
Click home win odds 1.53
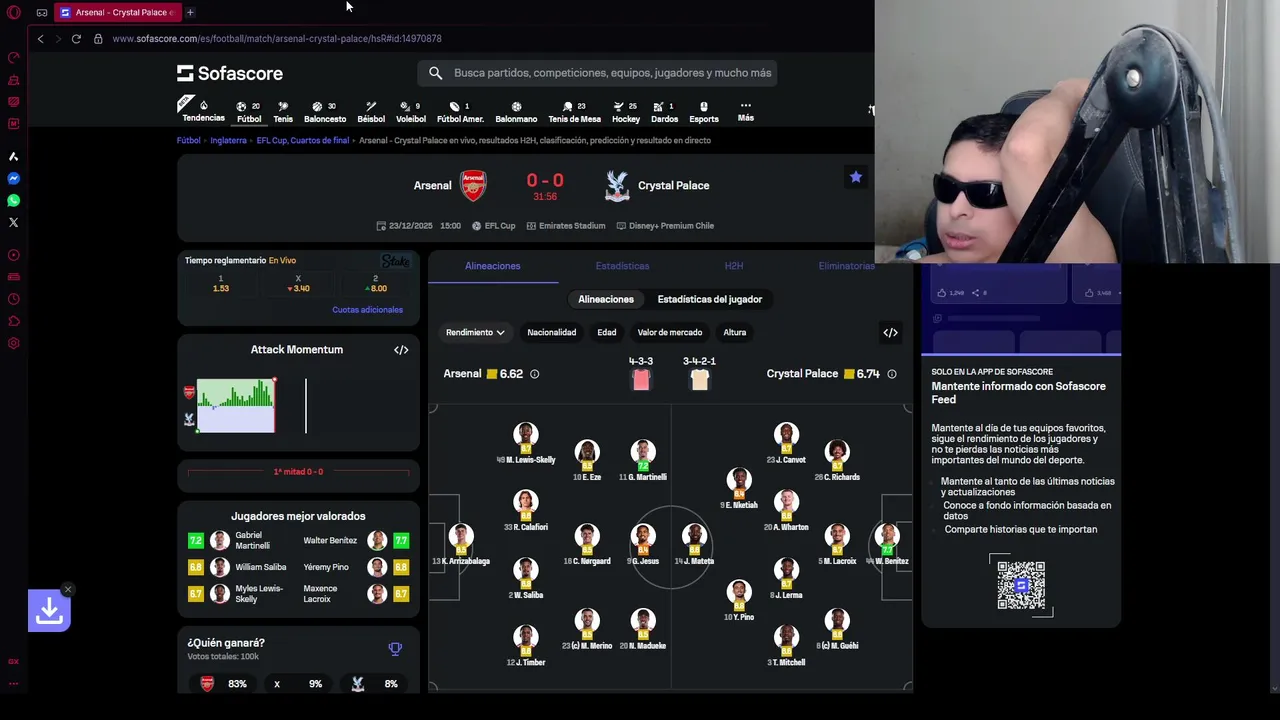(x=221, y=284)
